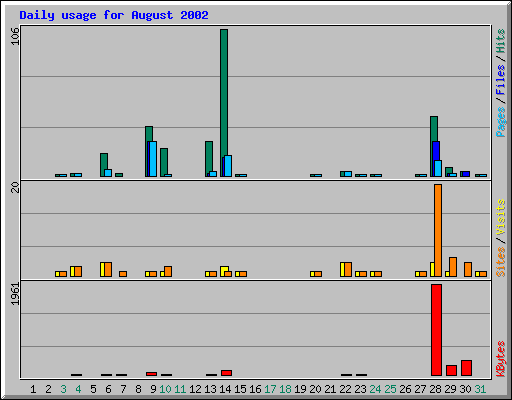Click day label "22" on x-axis

(x=345, y=389)
